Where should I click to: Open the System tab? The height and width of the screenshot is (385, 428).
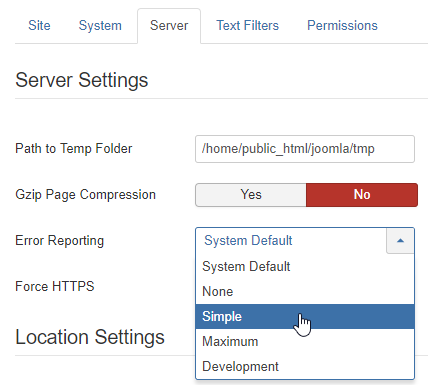pos(100,26)
